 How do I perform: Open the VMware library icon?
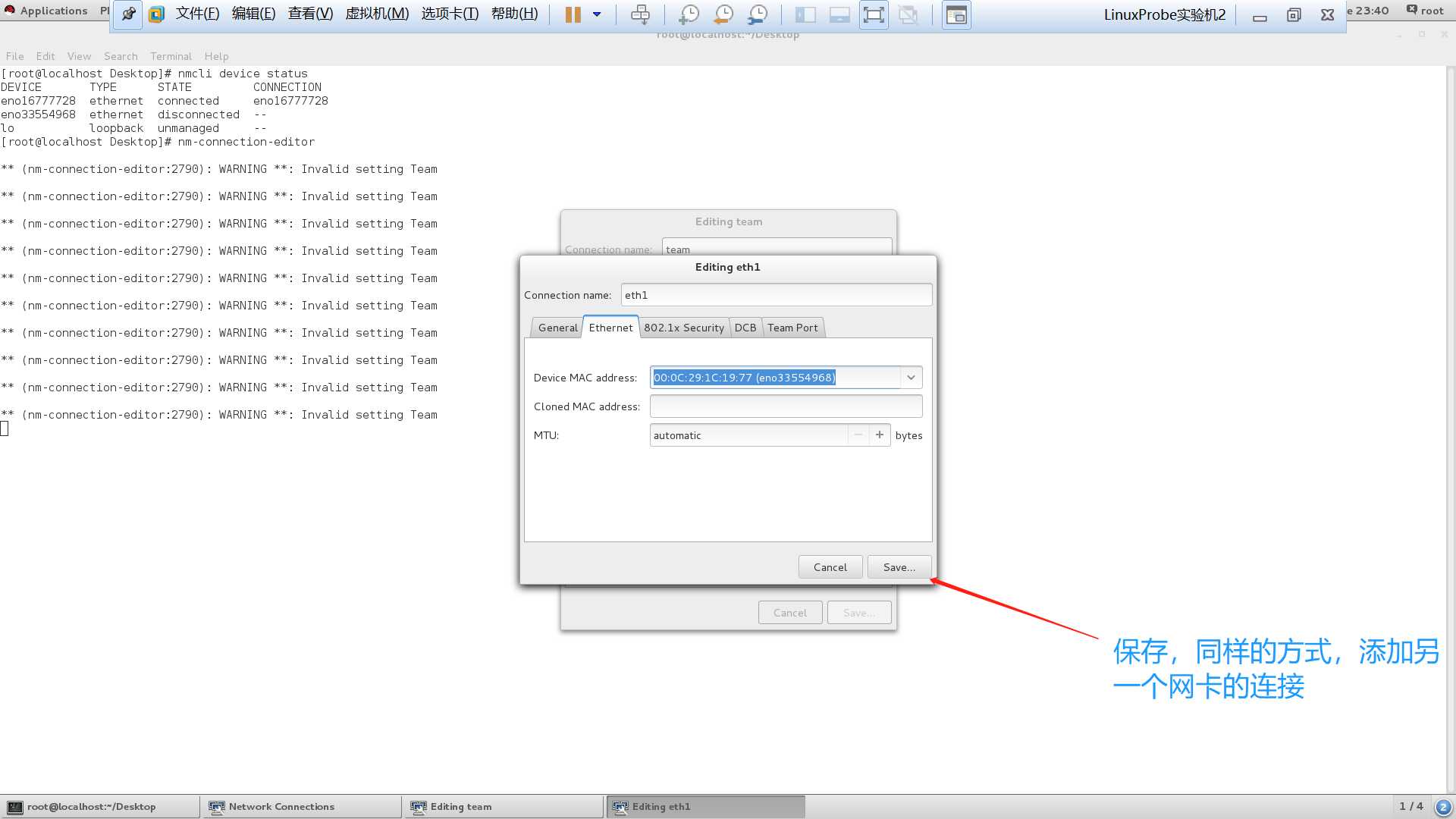156,14
